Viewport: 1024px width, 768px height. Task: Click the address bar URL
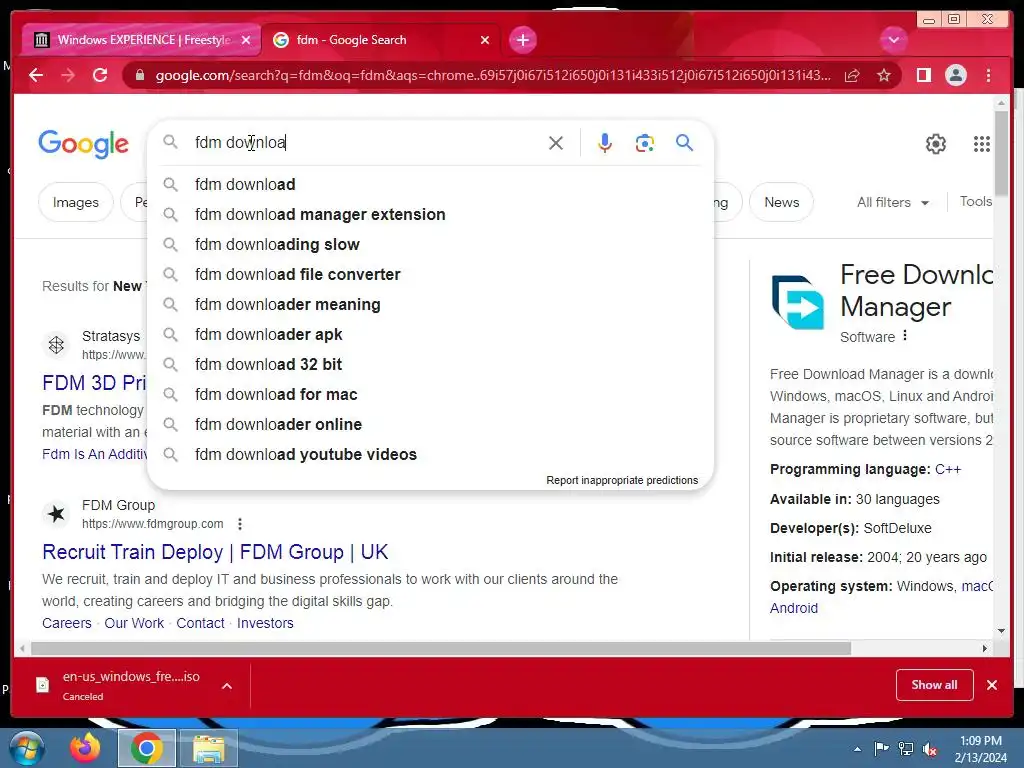coord(493,75)
